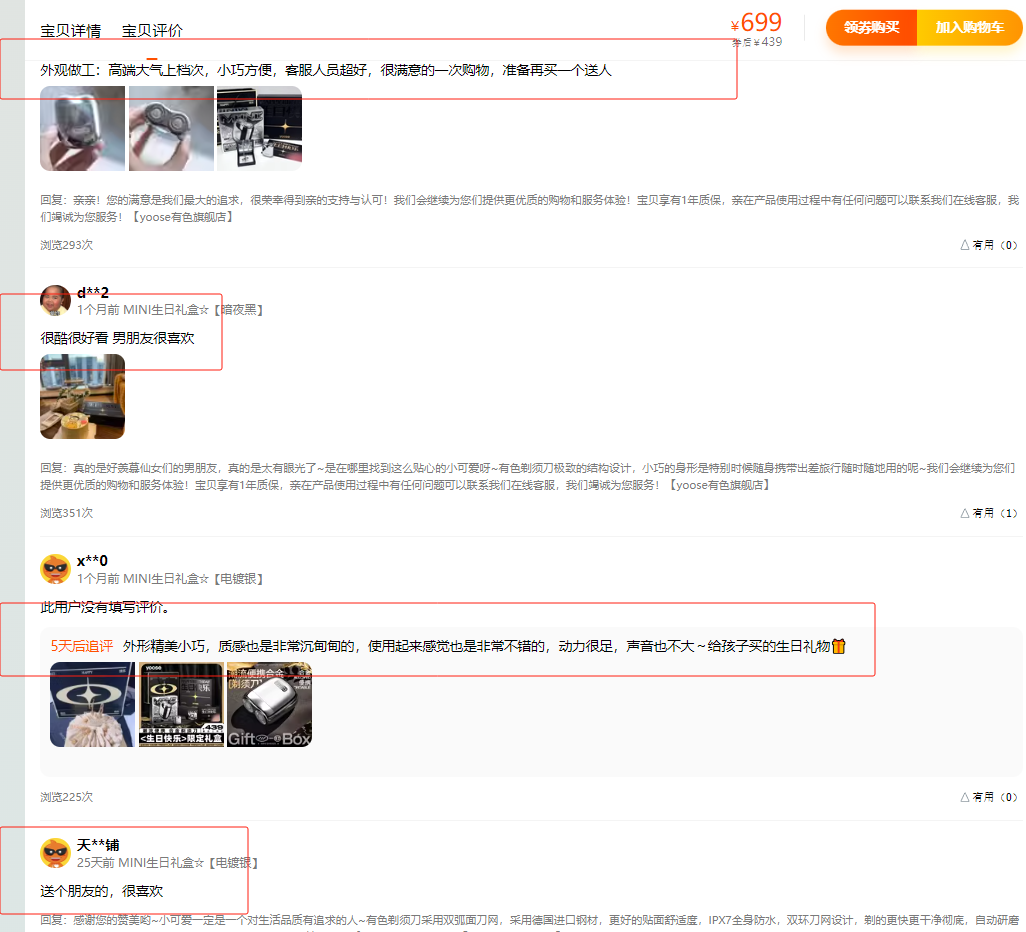Mark the 浏览293次 review as 有用
This screenshot has height=932, width=1026.
[x=989, y=245]
